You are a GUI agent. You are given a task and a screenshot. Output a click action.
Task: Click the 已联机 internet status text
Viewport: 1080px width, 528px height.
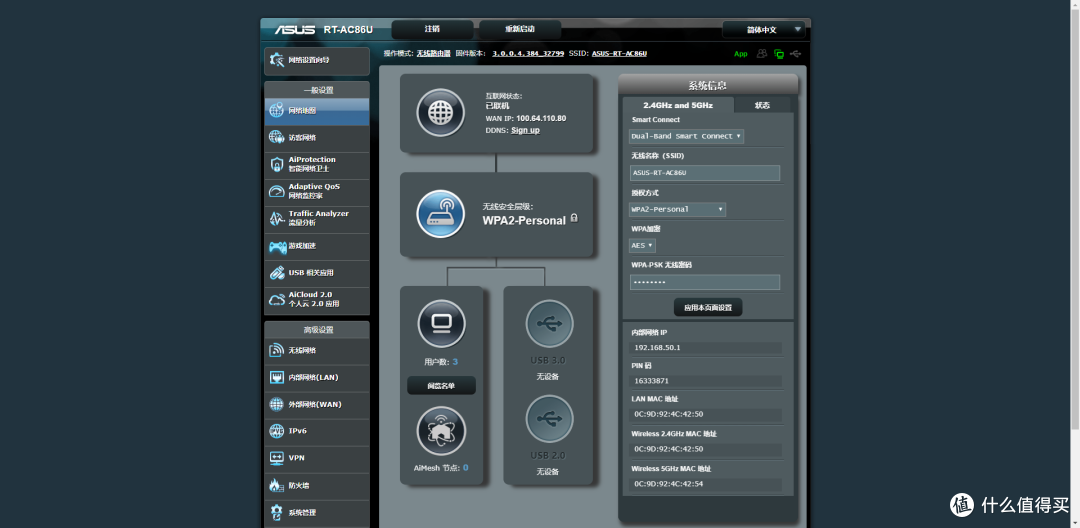[497, 106]
